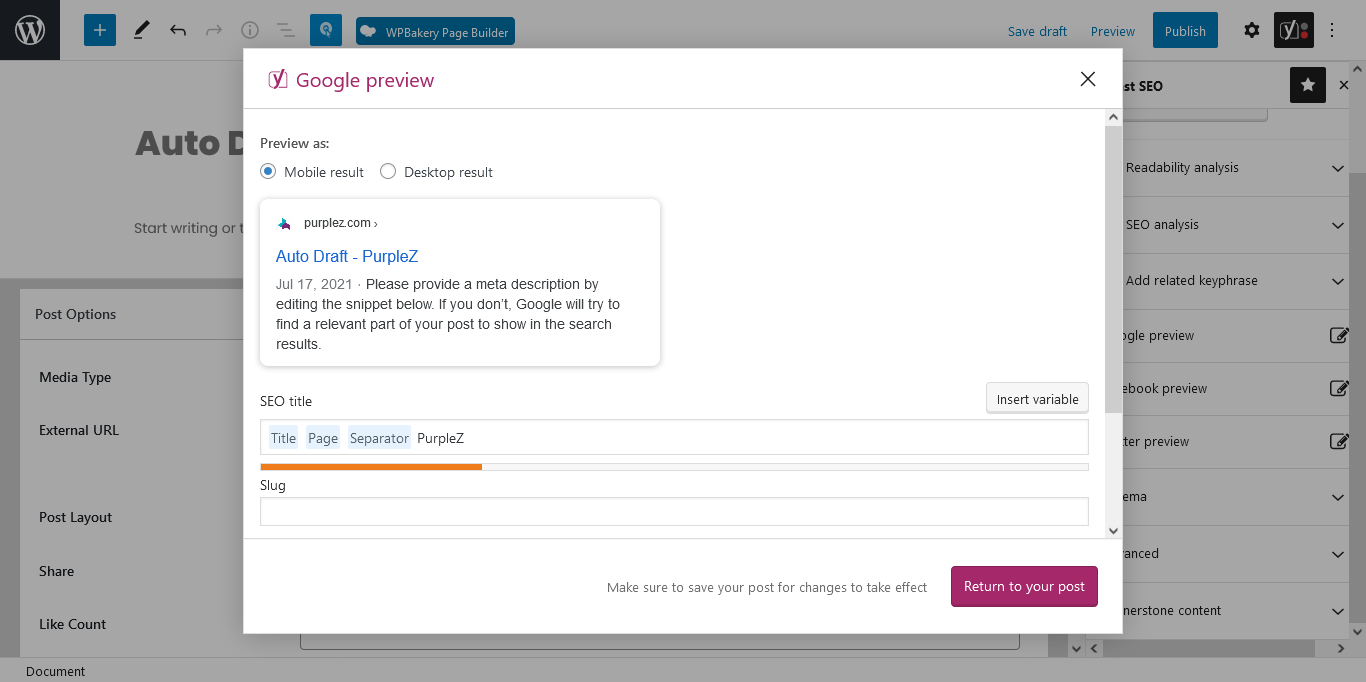Open the three-dot options menu
Image resolution: width=1366 pixels, height=682 pixels.
1332,30
